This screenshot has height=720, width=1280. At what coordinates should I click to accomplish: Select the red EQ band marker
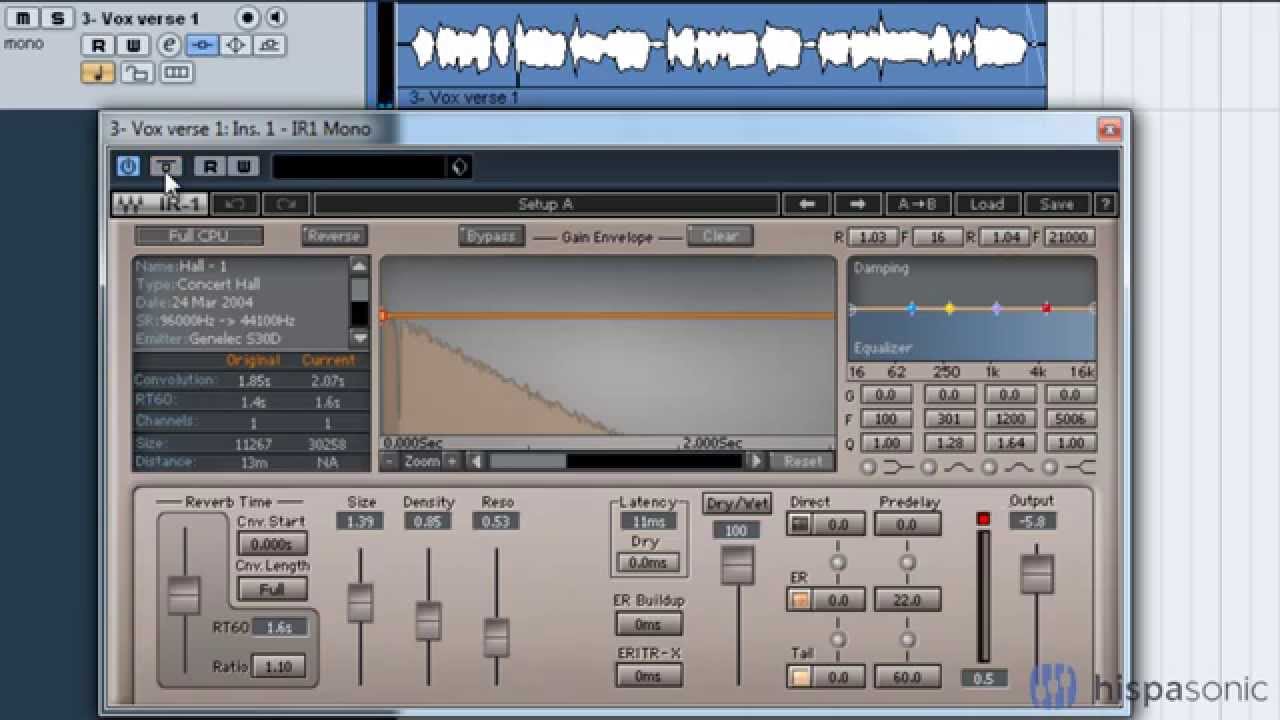(x=1046, y=309)
